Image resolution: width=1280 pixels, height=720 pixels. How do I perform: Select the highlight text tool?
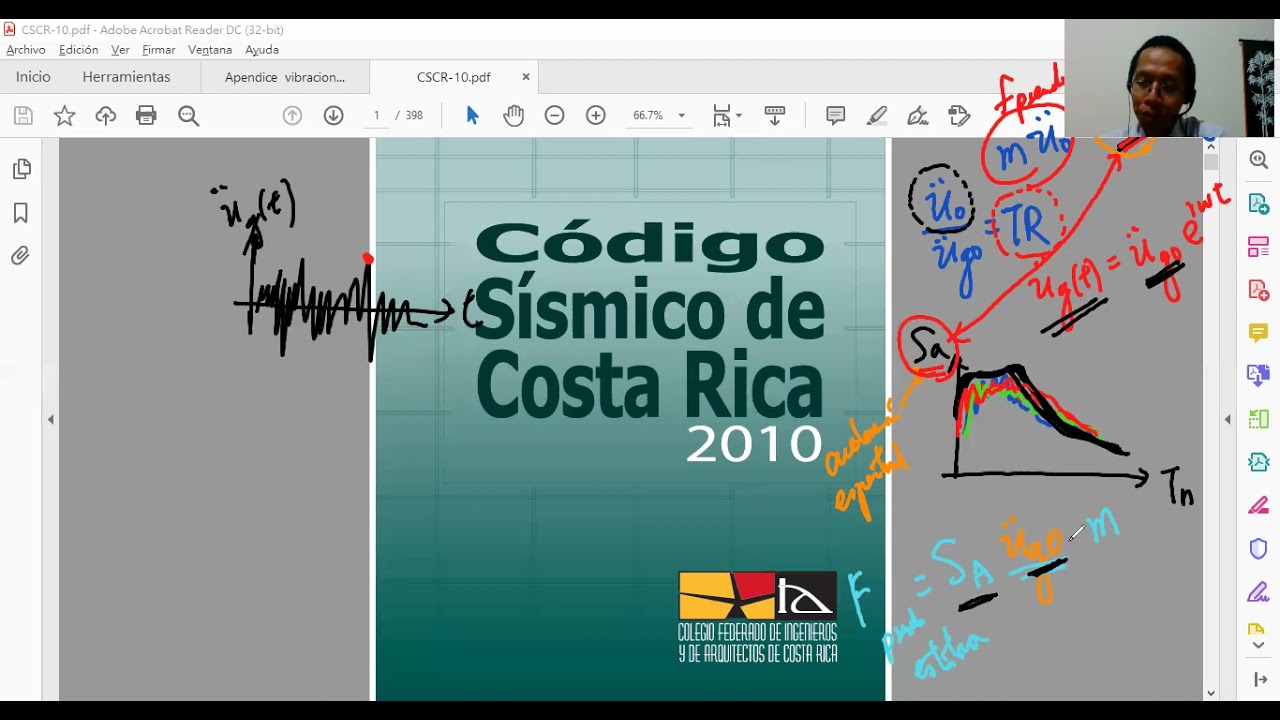point(877,116)
